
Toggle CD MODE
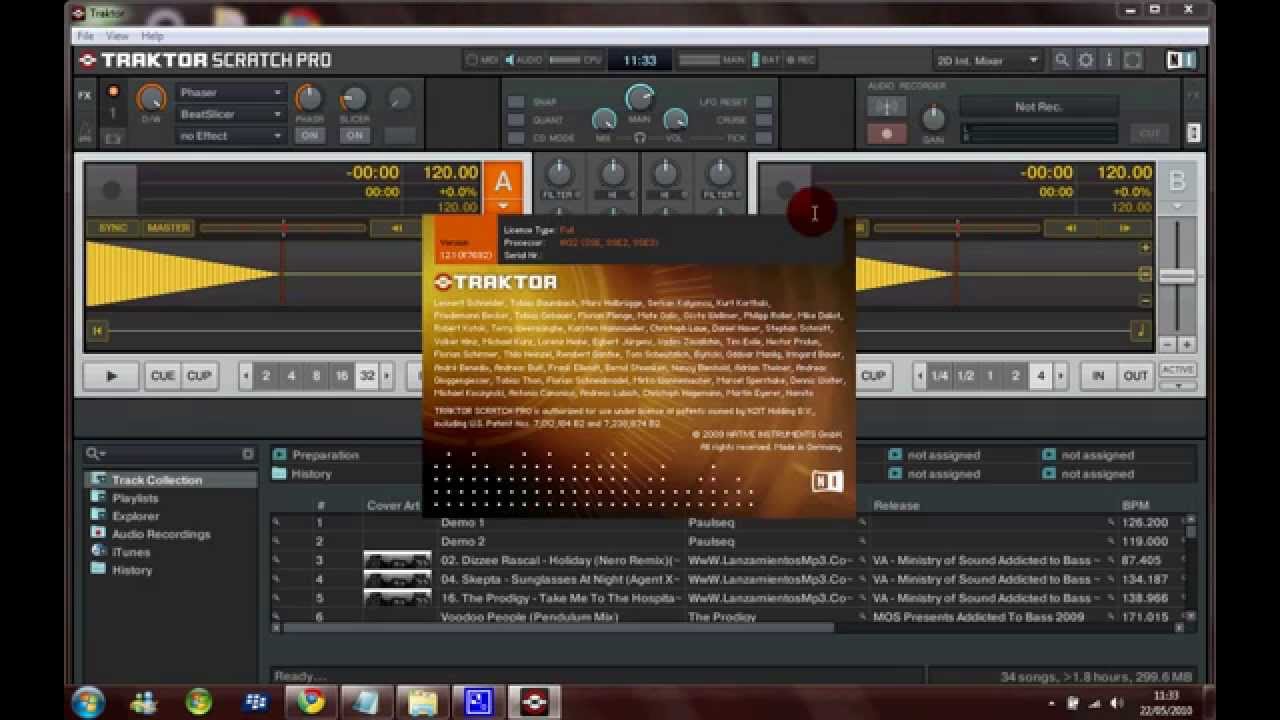point(516,138)
